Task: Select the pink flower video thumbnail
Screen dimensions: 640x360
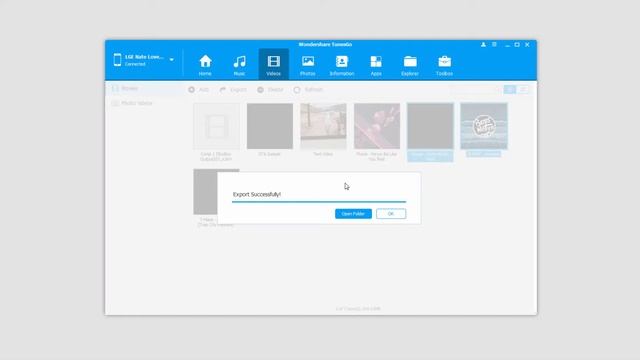Action: click(x=377, y=126)
